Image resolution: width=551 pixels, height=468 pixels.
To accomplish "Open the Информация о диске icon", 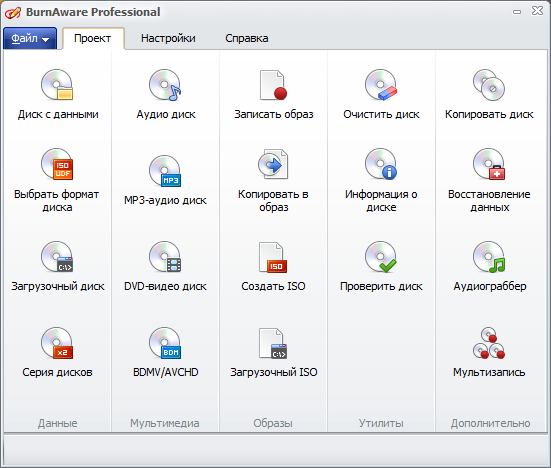I will click(381, 164).
